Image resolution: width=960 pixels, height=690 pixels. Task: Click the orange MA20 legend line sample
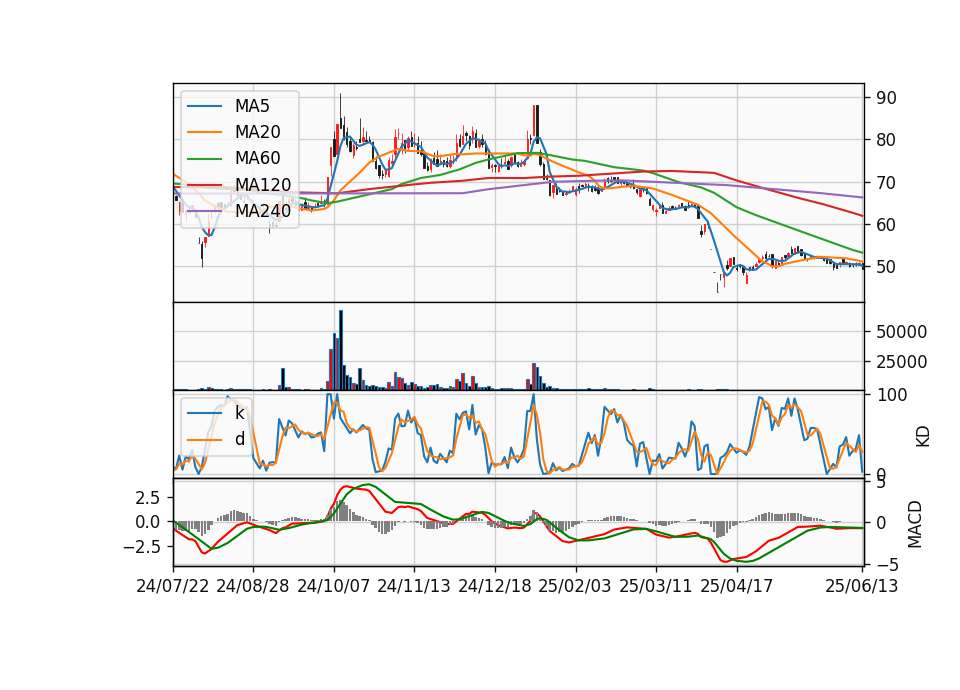point(204,132)
